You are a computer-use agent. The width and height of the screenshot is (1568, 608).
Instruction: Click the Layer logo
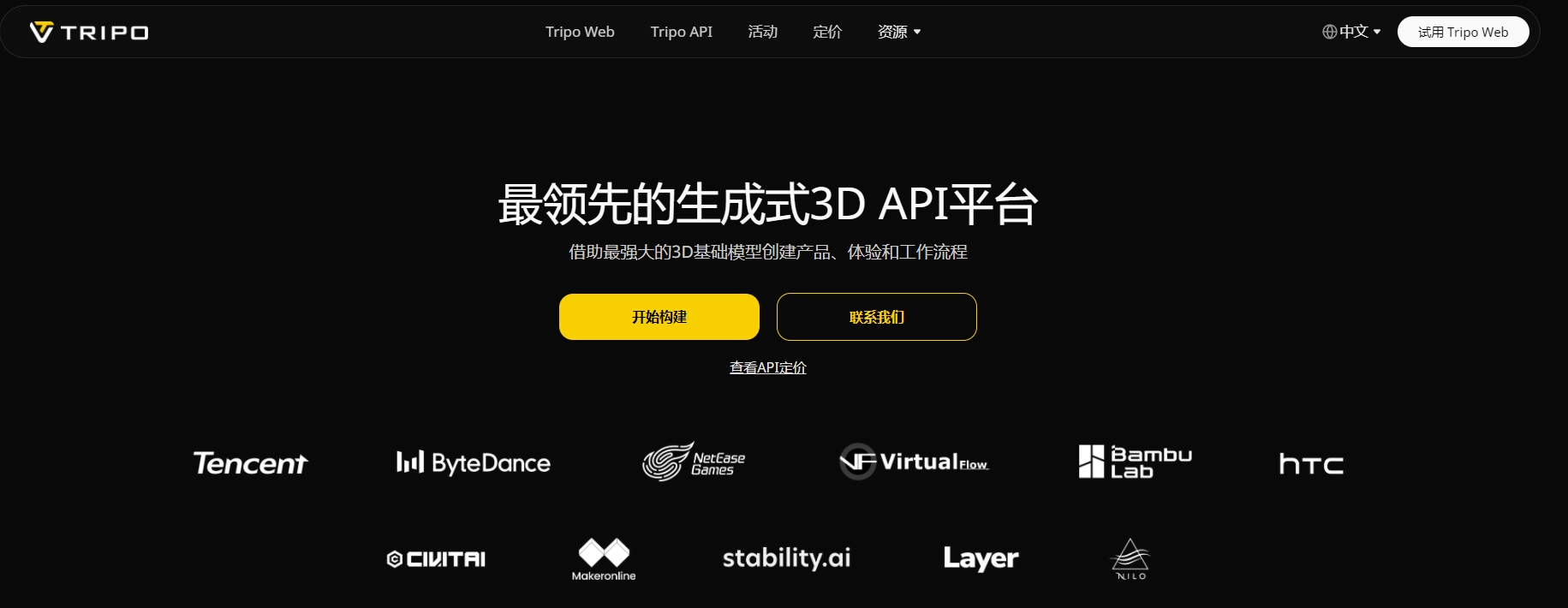coord(981,558)
